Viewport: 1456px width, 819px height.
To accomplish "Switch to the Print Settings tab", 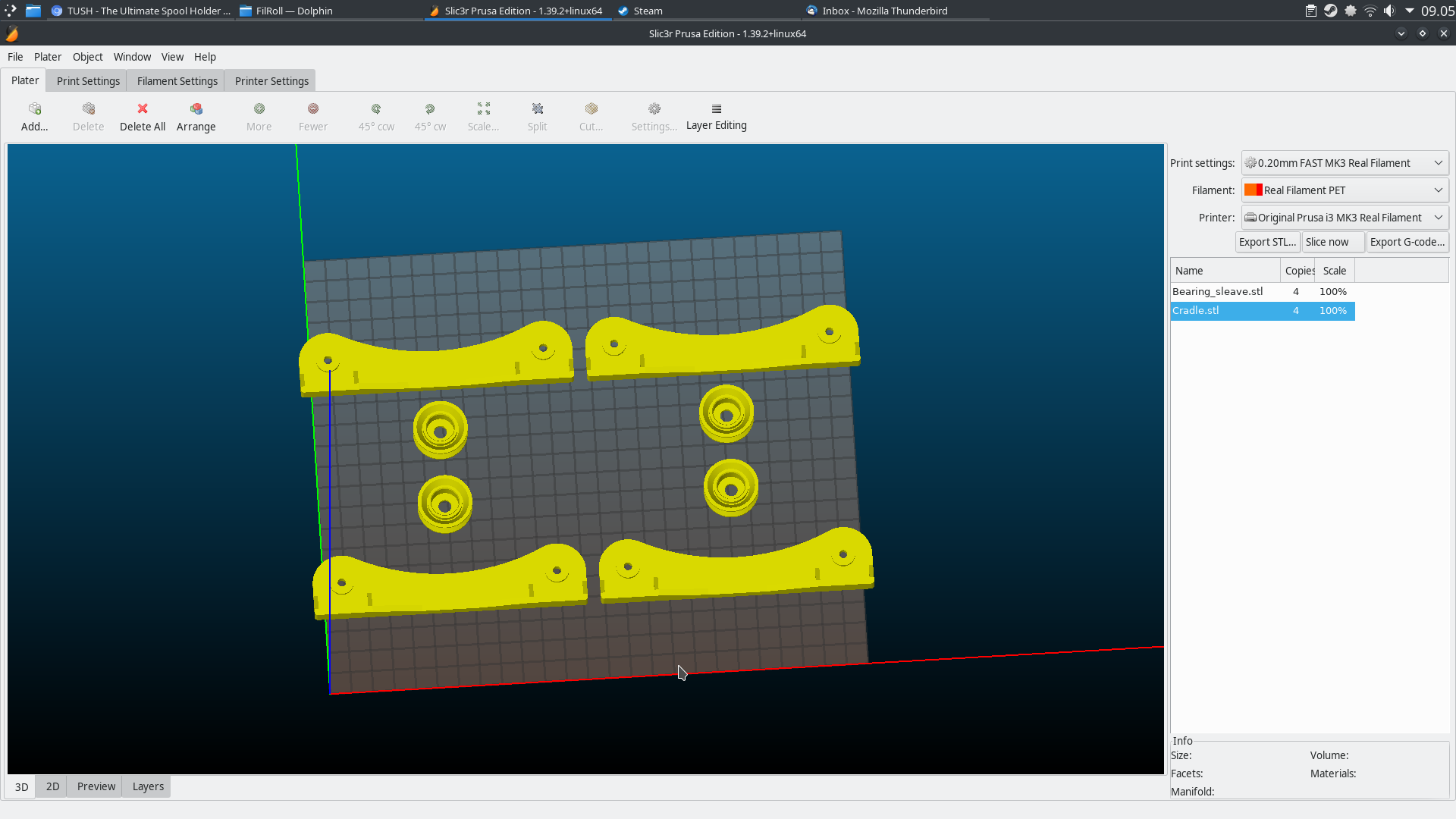I will (88, 81).
